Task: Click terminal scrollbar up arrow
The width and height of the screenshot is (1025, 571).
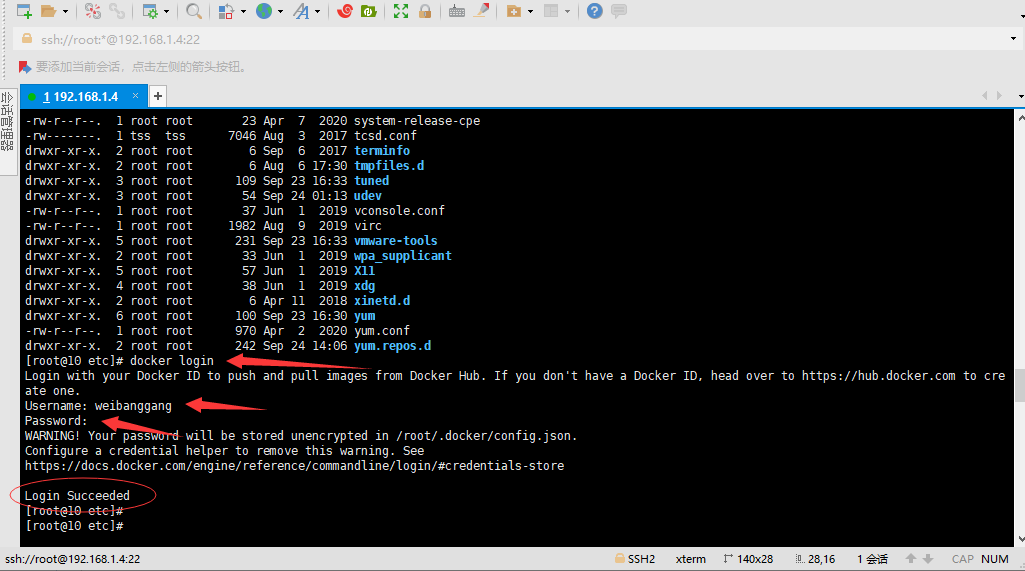Action: 1020,118
